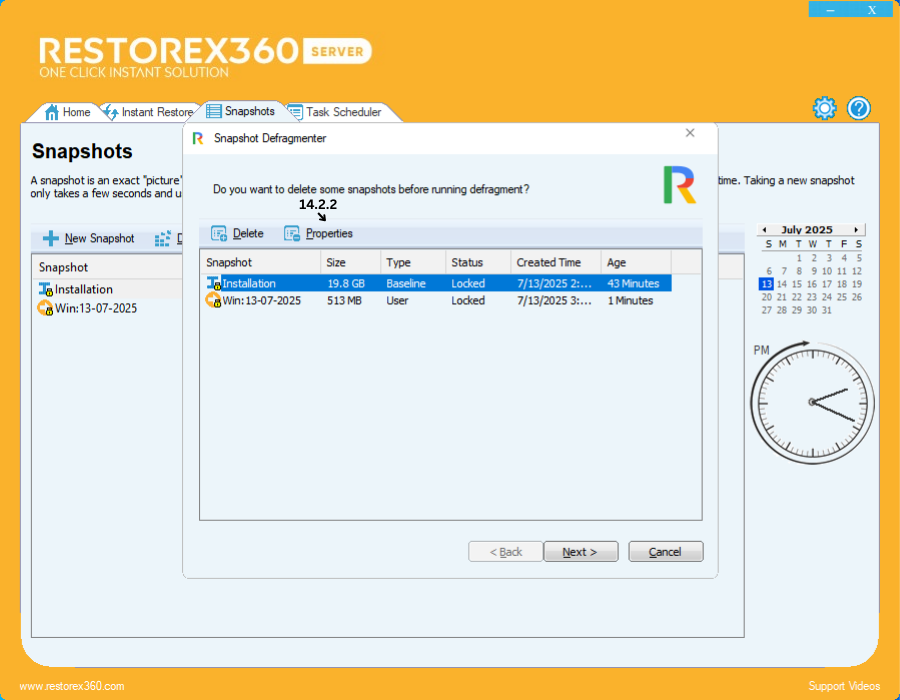Click the Delete icon in the defragmenter toolbar
This screenshot has height=700, width=900.
point(219,234)
